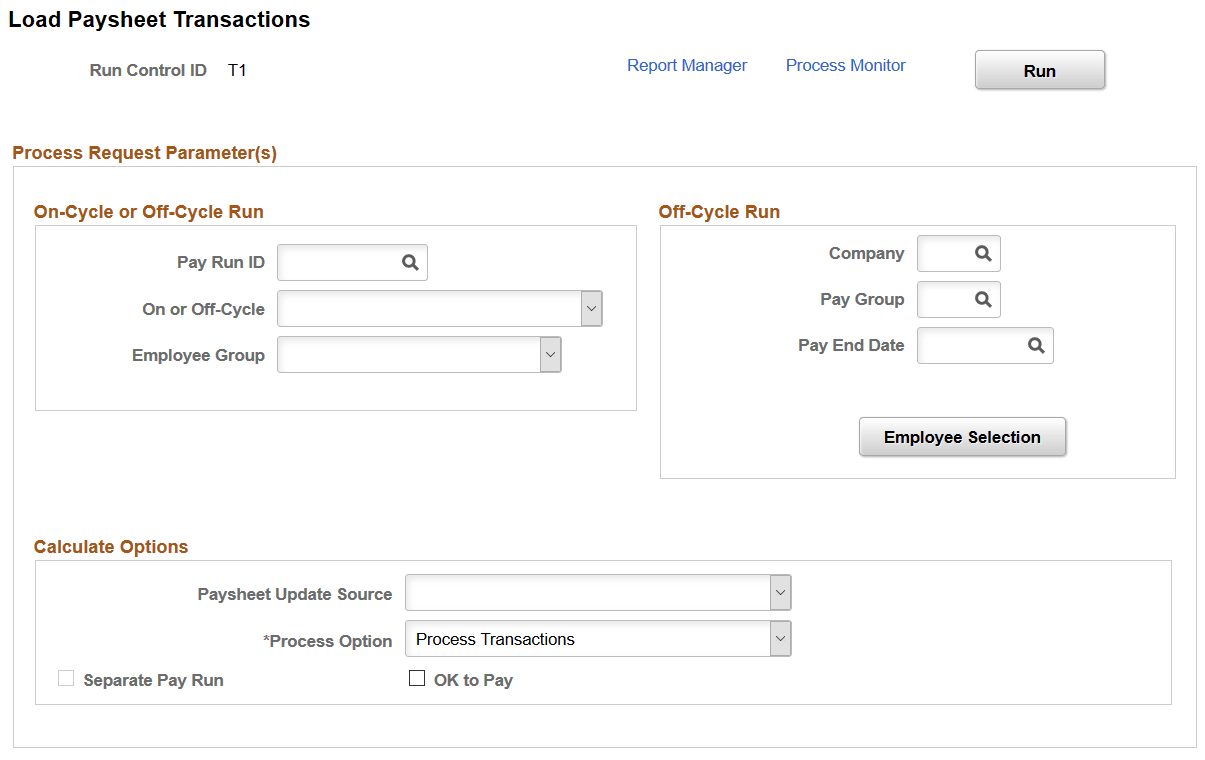The image size is (1205, 760).
Task: Toggle the Separate Pay Run checkbox
Action: 66,678
